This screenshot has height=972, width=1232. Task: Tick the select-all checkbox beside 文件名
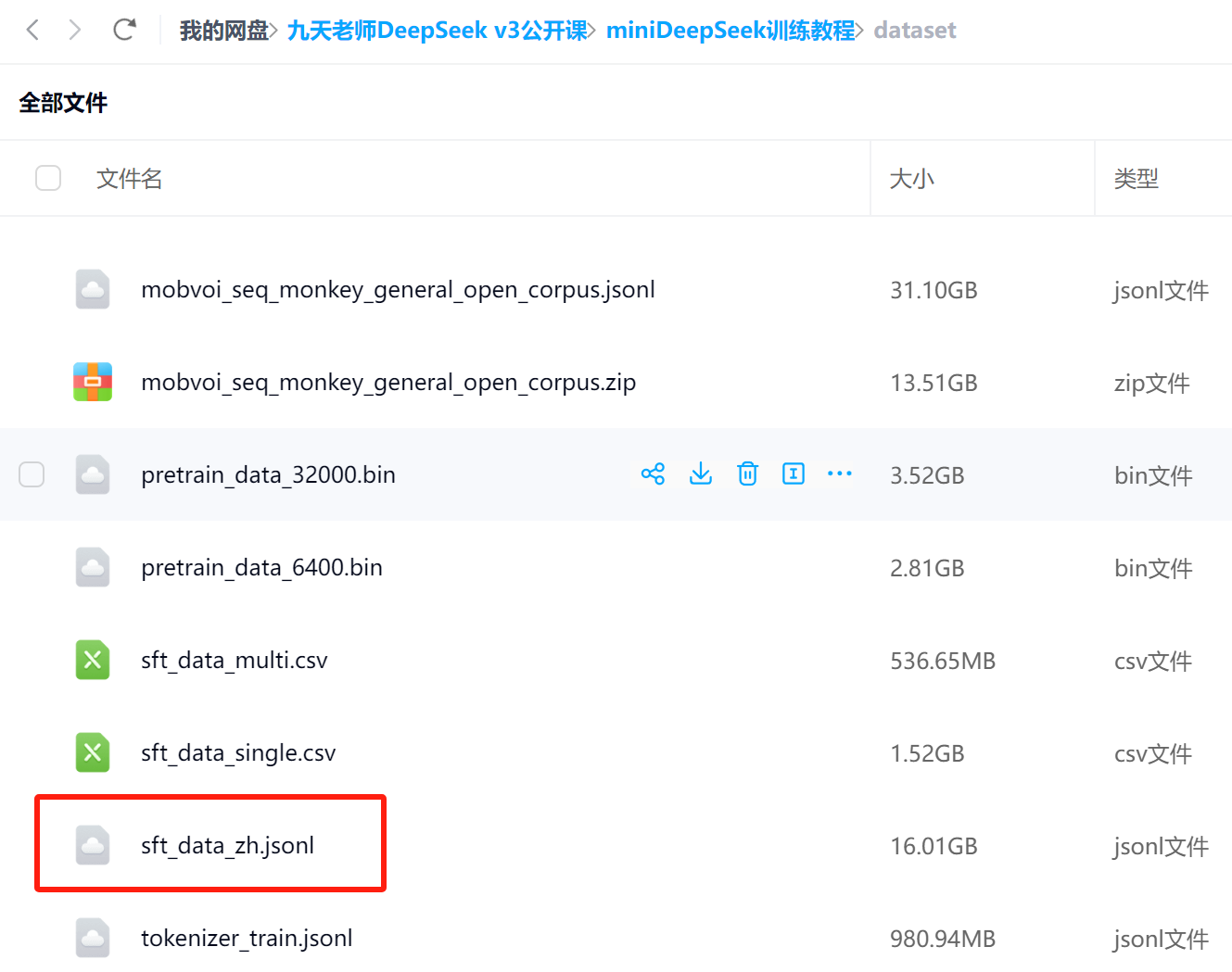[48, 178]
